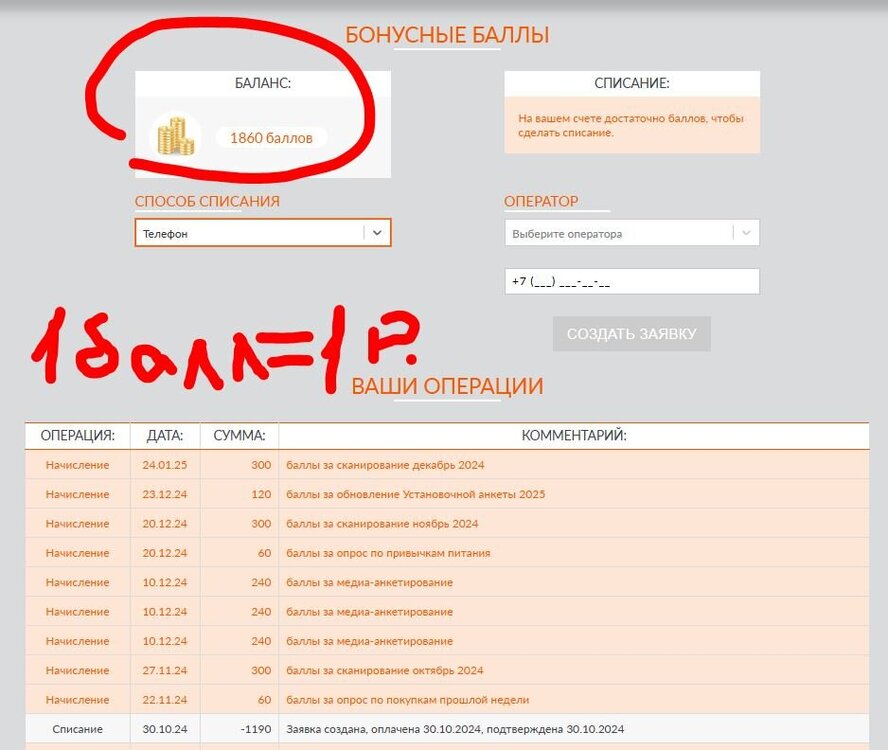Click comment баллы за сканирование ноябрь 2024

[382, 524]
